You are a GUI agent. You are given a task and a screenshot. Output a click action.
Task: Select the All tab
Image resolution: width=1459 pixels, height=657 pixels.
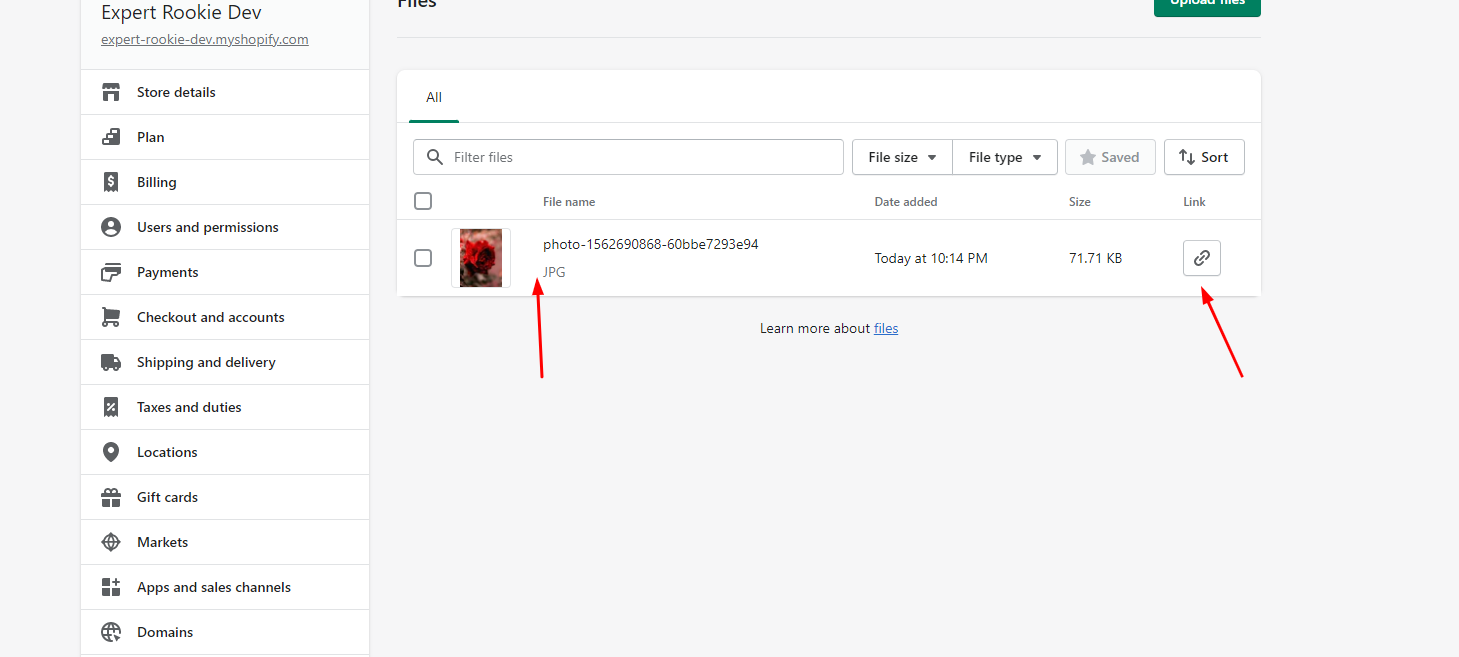(x=434, y=97)
